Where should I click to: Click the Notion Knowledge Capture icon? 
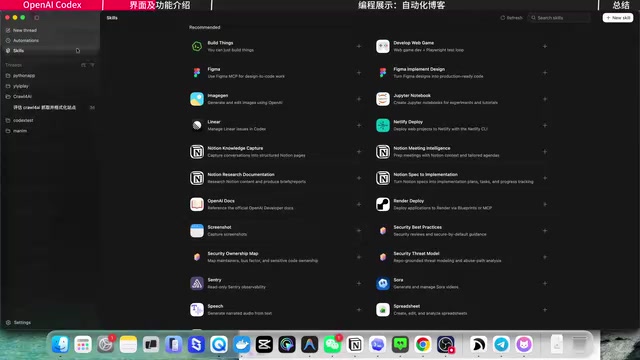click(x=197, y=152)
